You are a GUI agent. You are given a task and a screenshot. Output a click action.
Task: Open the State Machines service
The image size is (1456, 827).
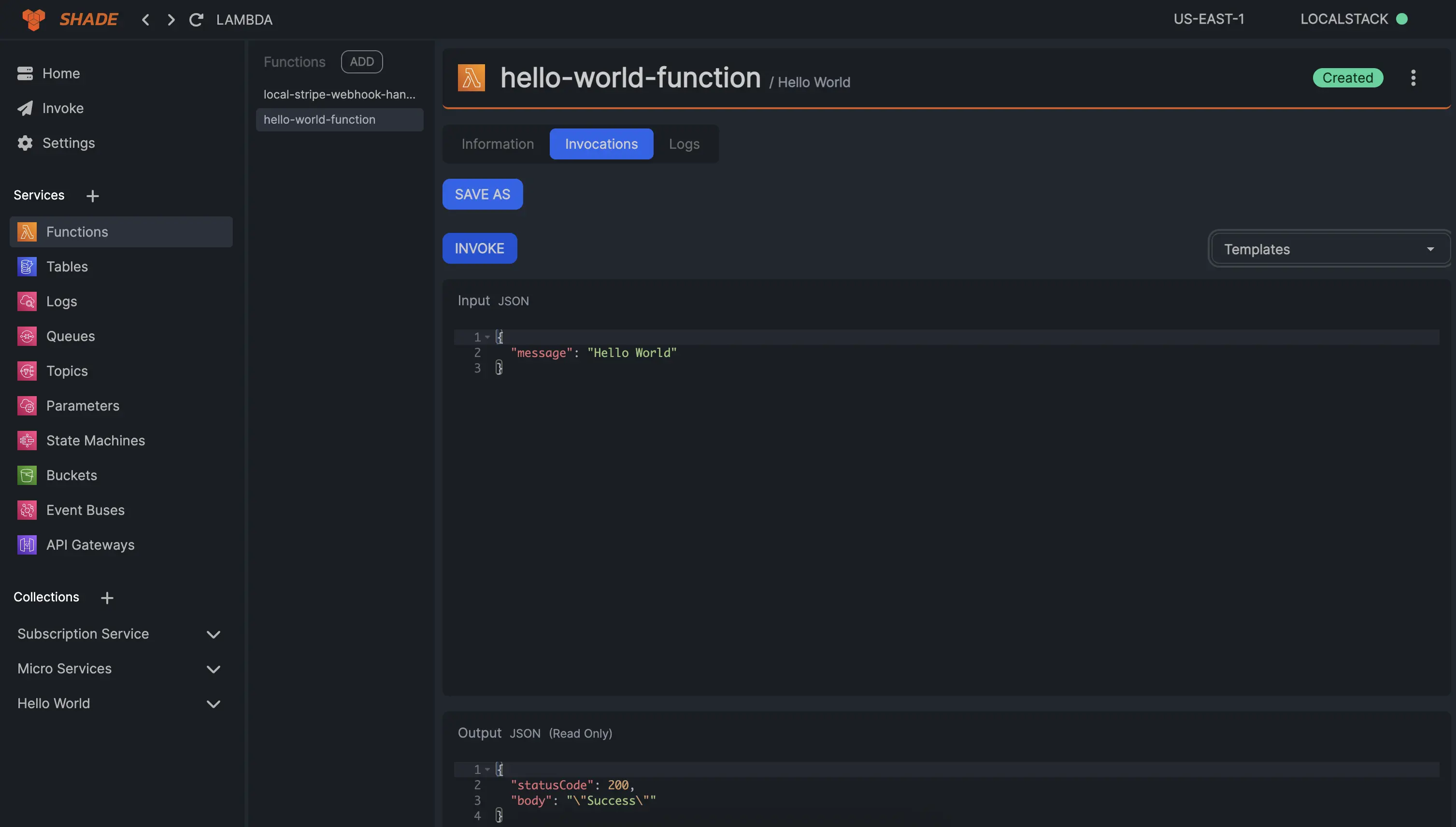point(121,440)
